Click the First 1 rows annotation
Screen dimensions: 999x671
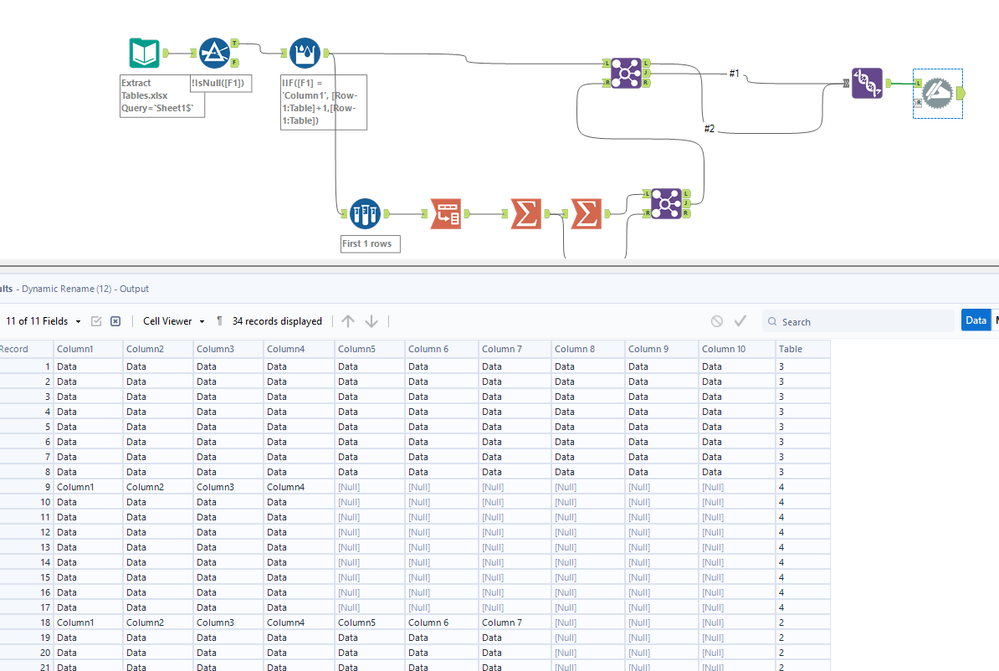pos(370,243)
